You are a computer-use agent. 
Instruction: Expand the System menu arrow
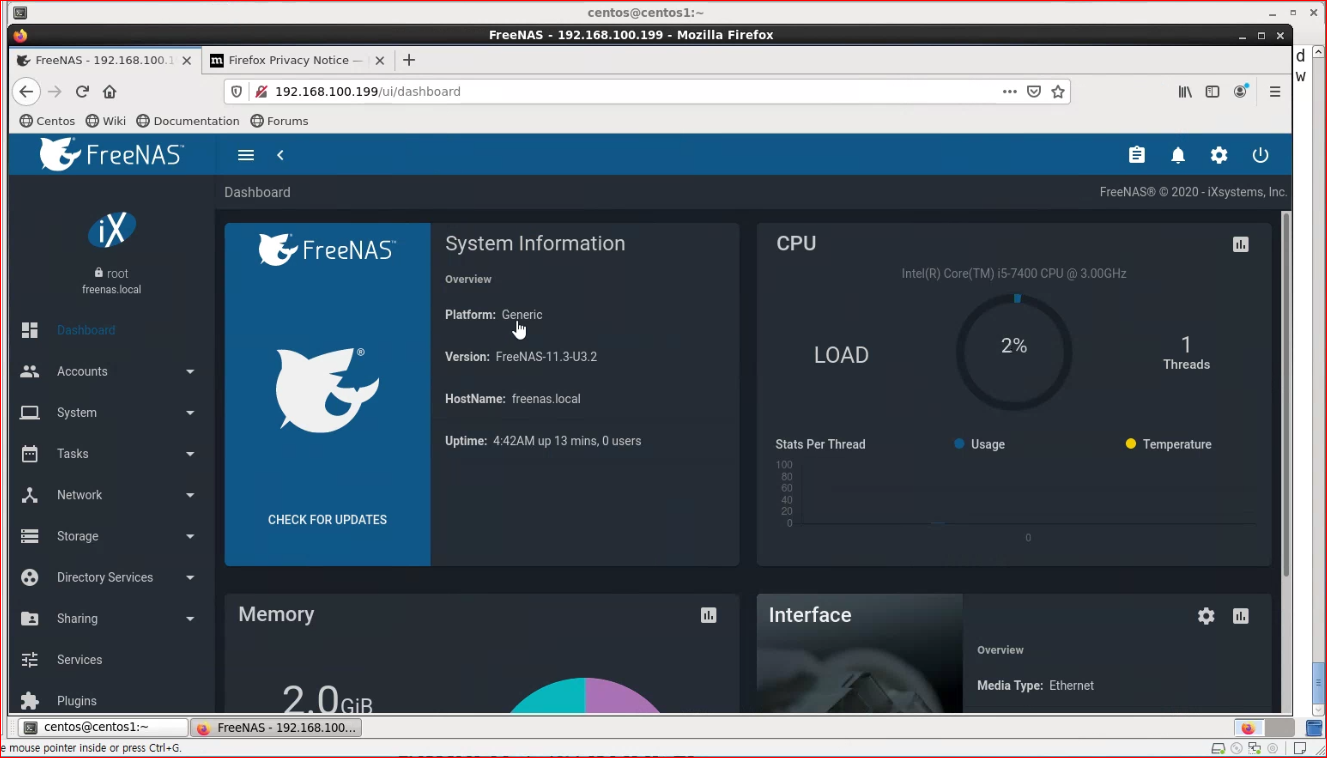190,413
